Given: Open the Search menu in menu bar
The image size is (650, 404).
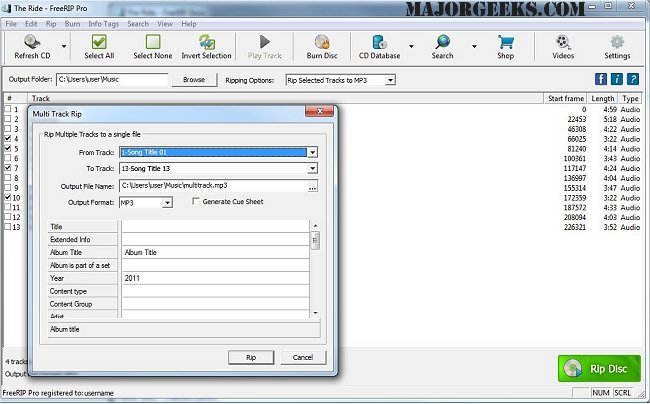Looking at the screenshot, I should point(138,24).
